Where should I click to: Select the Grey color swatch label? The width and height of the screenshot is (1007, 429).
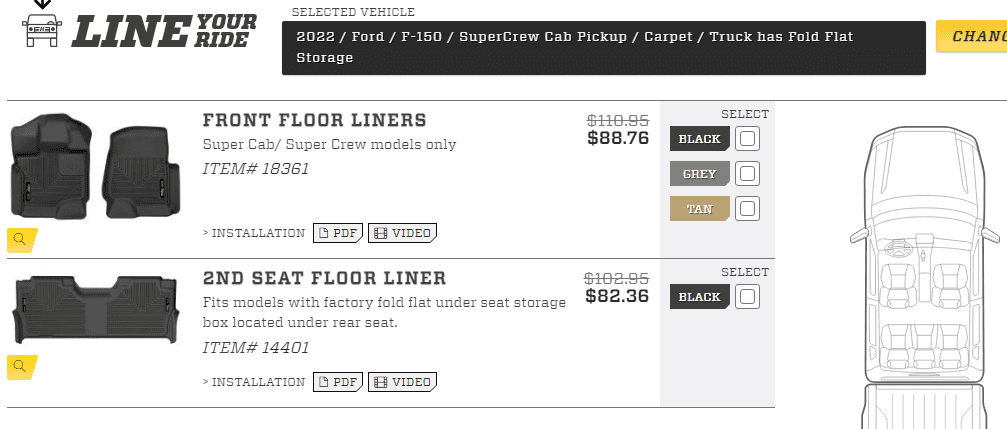[x=699, y=174]
